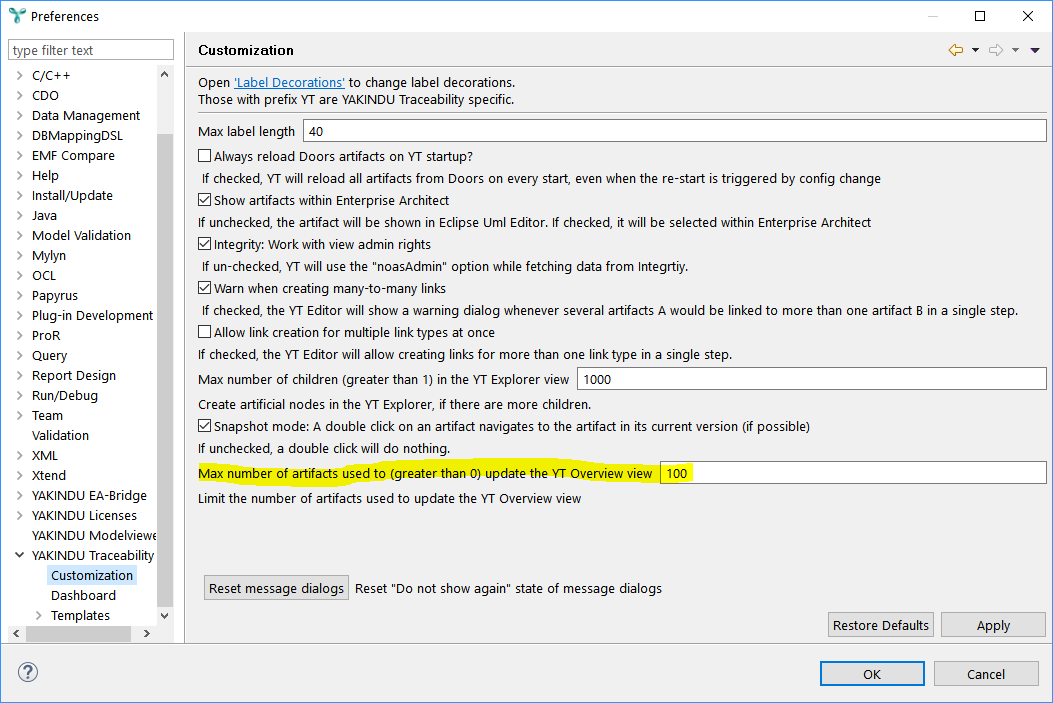The width and height of the screenshot is (1053, 703).
Task: Expand the Run/Debug node
Action: (19, 395)
